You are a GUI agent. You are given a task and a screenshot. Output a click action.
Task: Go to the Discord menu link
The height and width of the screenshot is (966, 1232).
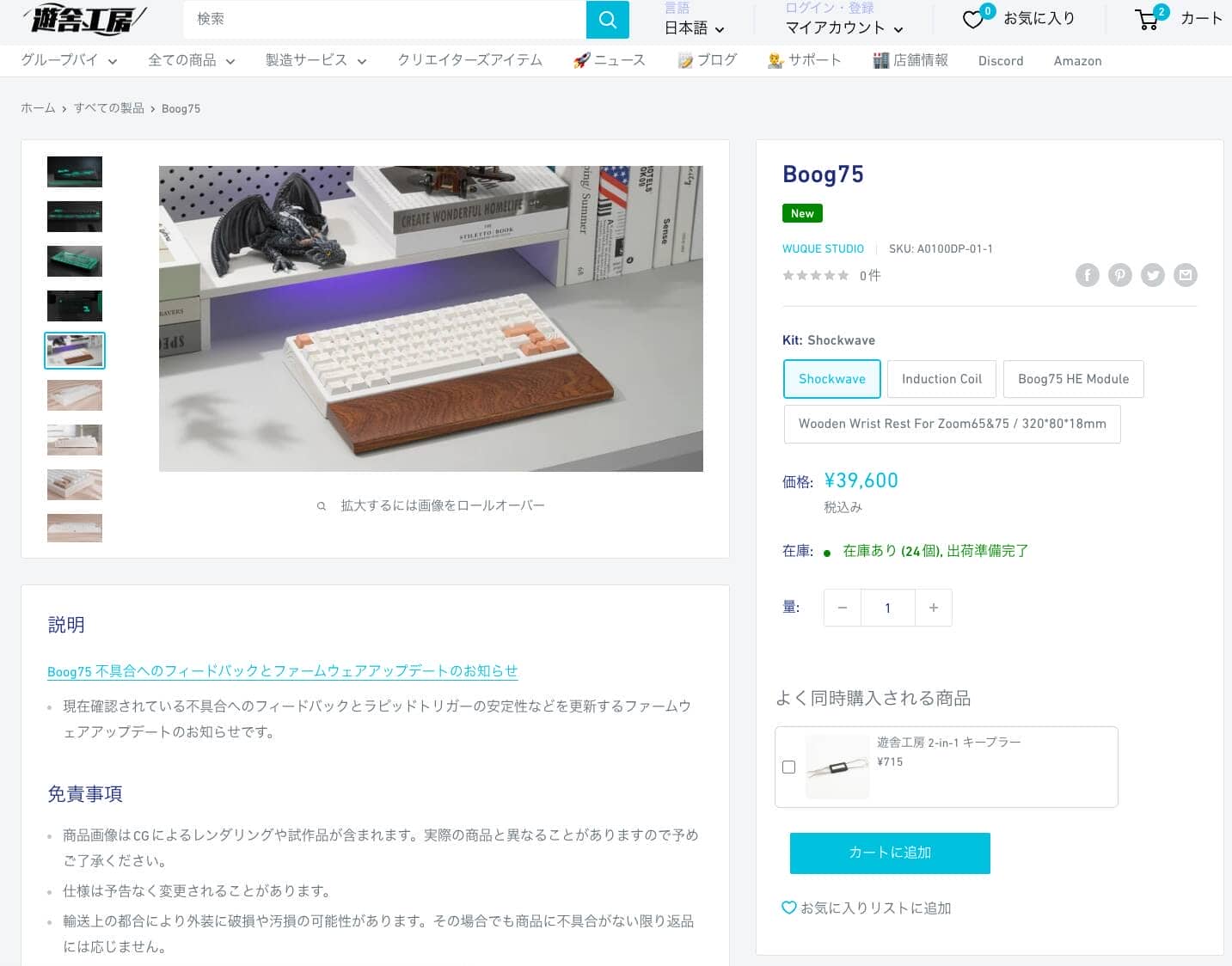tap(1000, 61)
